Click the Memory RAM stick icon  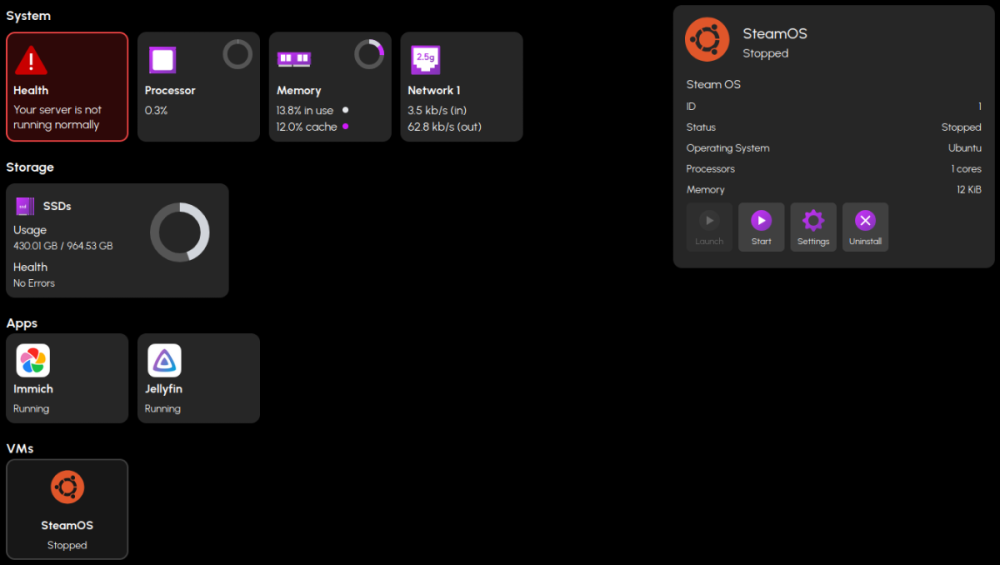tap(294, 60)
